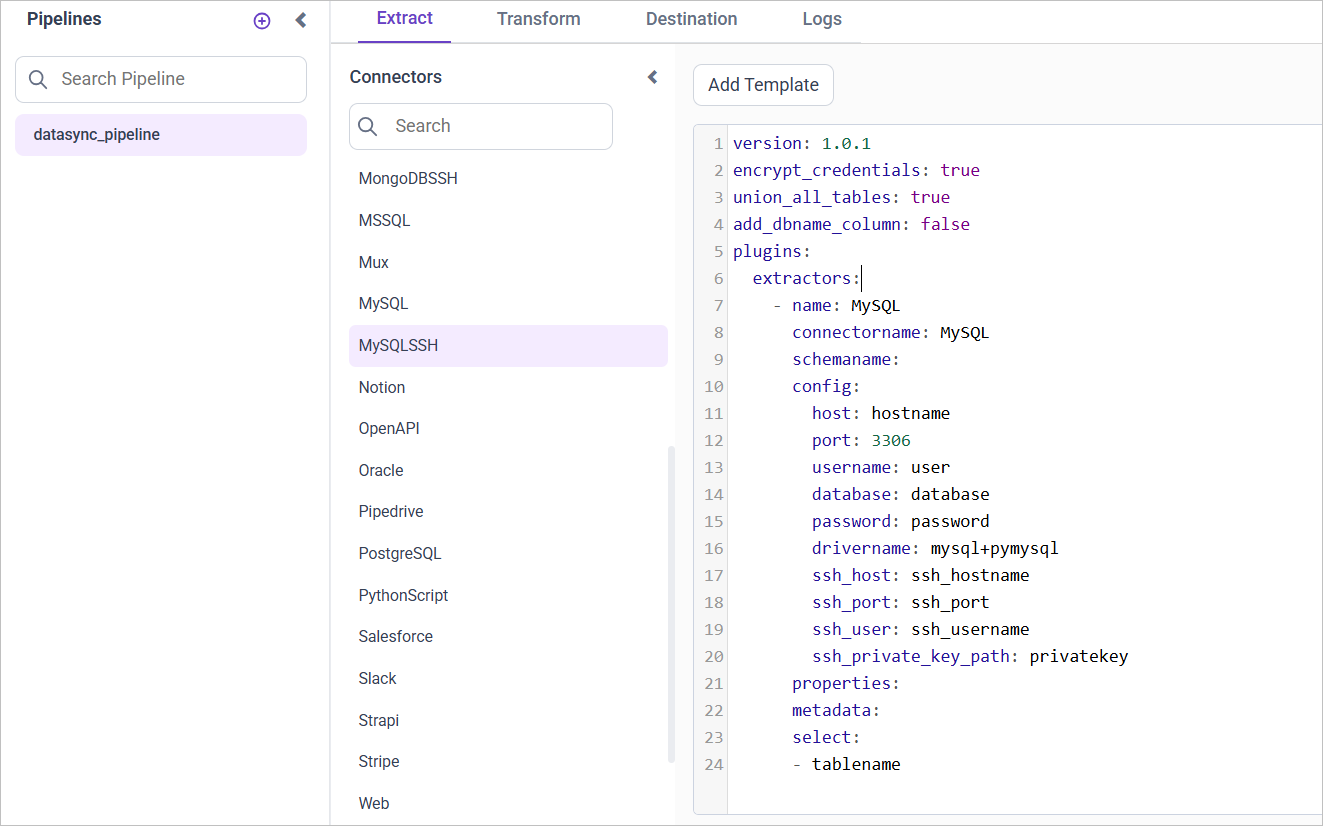Click the magnifier icon in Pipeline search
1323x826 pixels.
coord(38,78)
